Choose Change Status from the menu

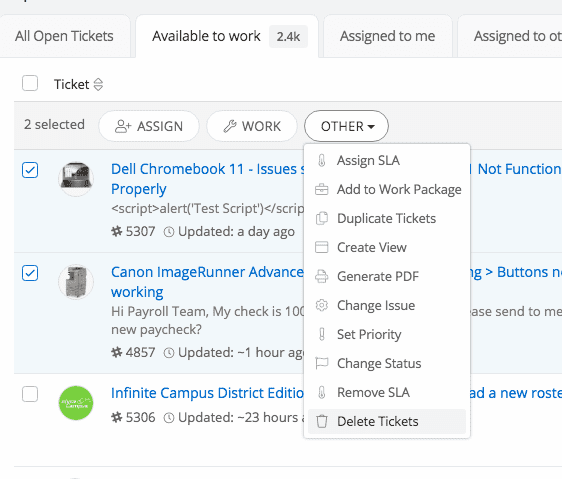coord(387,364)
